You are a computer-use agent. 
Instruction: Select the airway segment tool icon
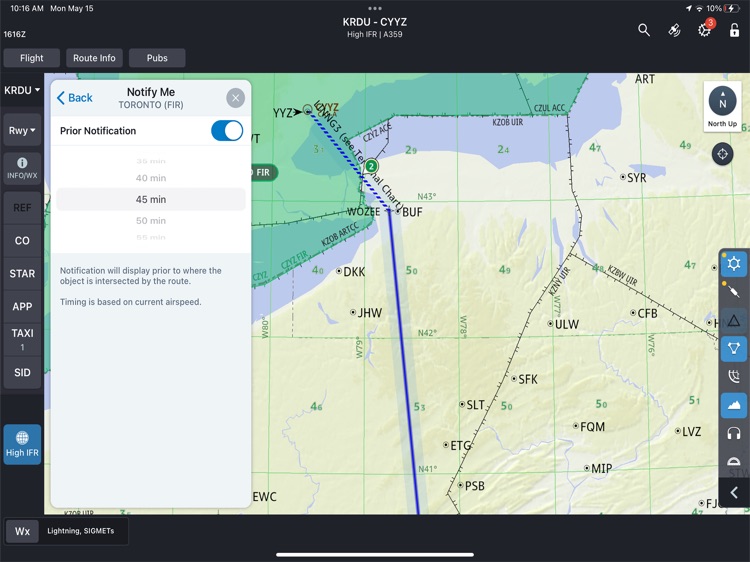click(734, 292)
